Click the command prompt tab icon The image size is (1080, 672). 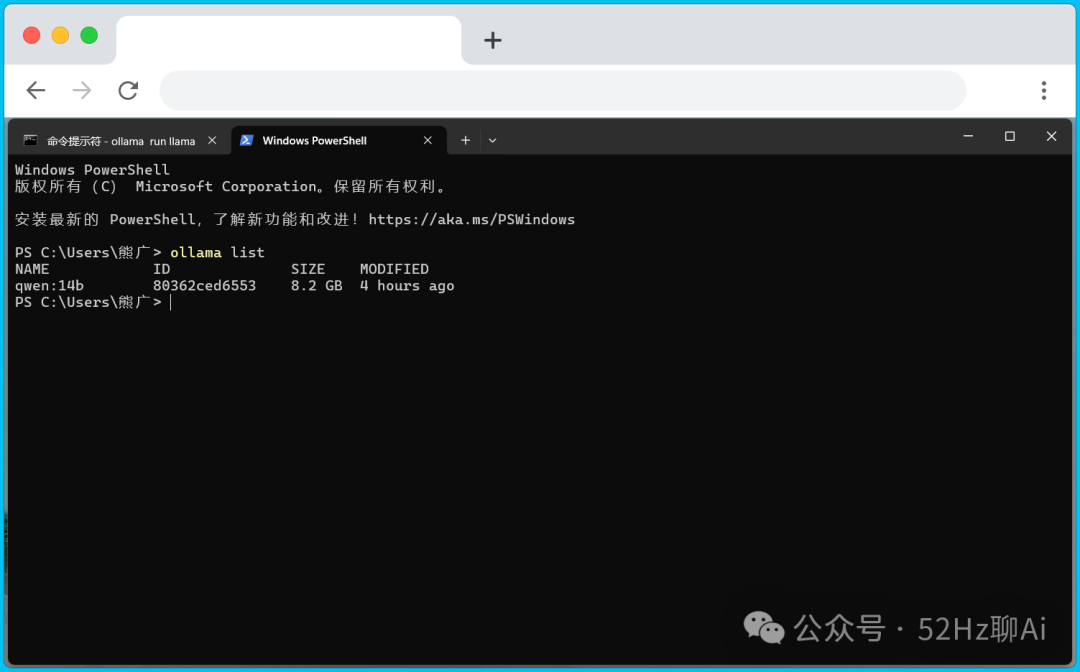tap(30, 140)
